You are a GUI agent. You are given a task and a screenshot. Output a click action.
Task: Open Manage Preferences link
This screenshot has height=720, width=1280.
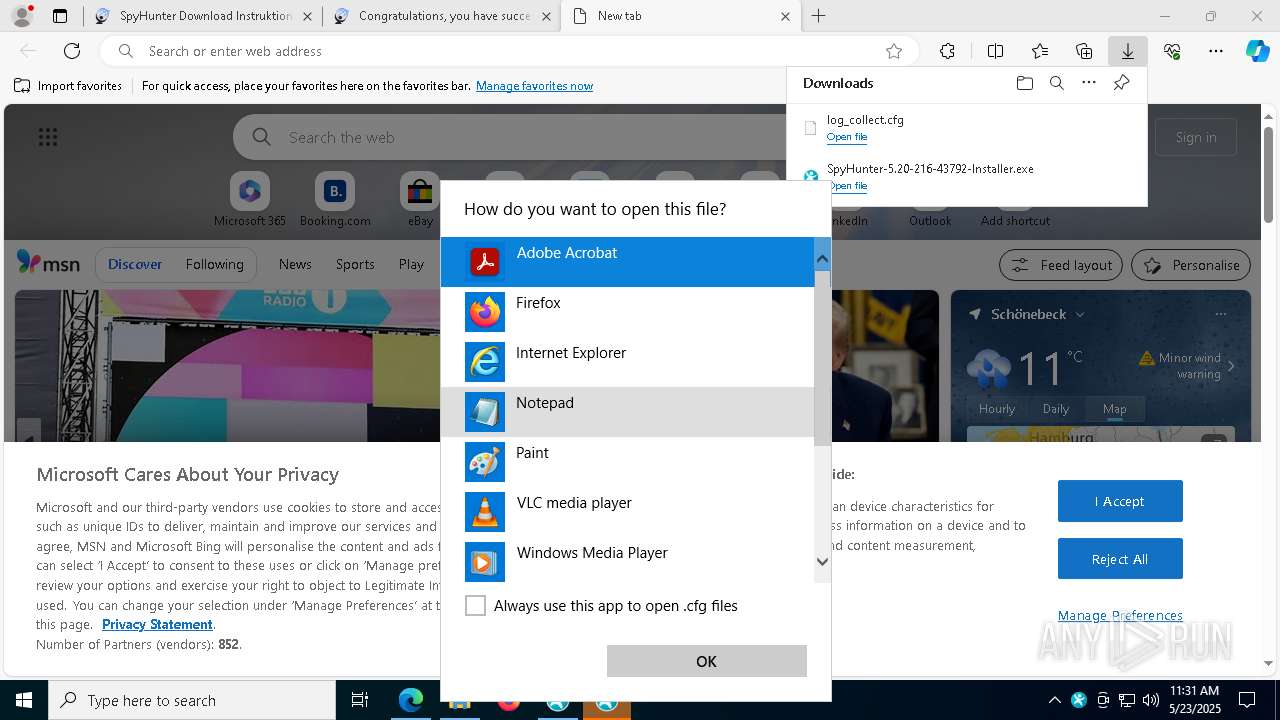(1120, 615)
